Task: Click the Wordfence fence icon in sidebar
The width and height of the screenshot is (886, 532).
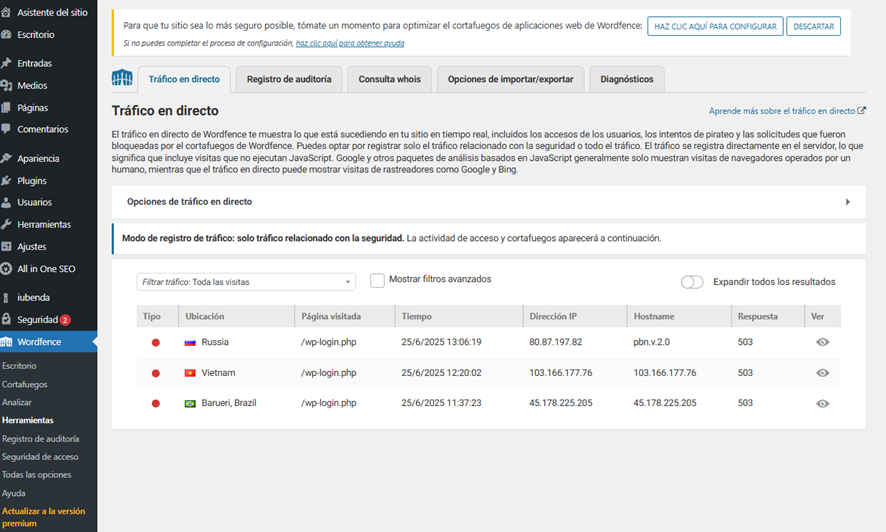Action: [6, 342]
